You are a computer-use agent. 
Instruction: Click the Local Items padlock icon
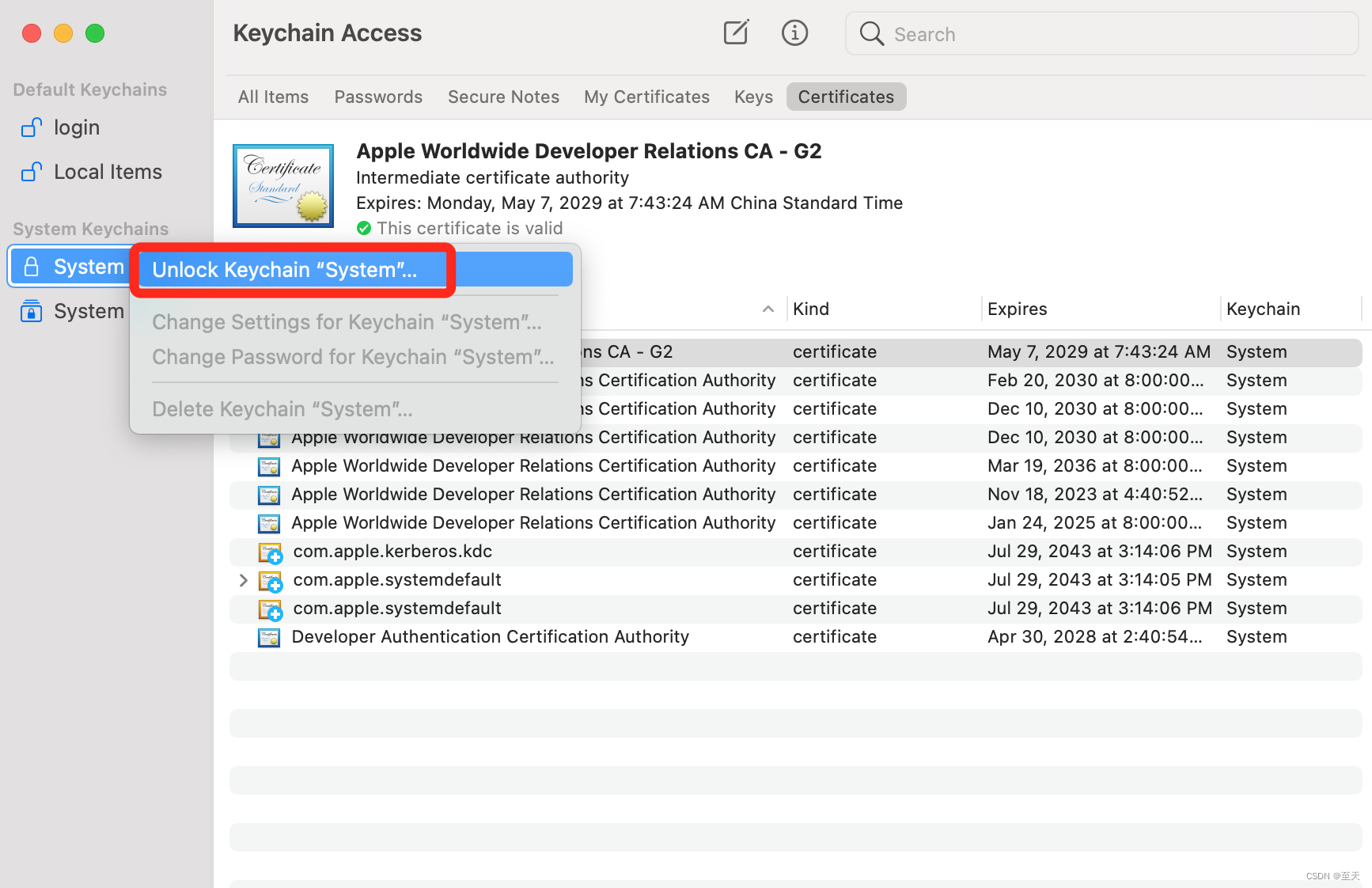31,171
